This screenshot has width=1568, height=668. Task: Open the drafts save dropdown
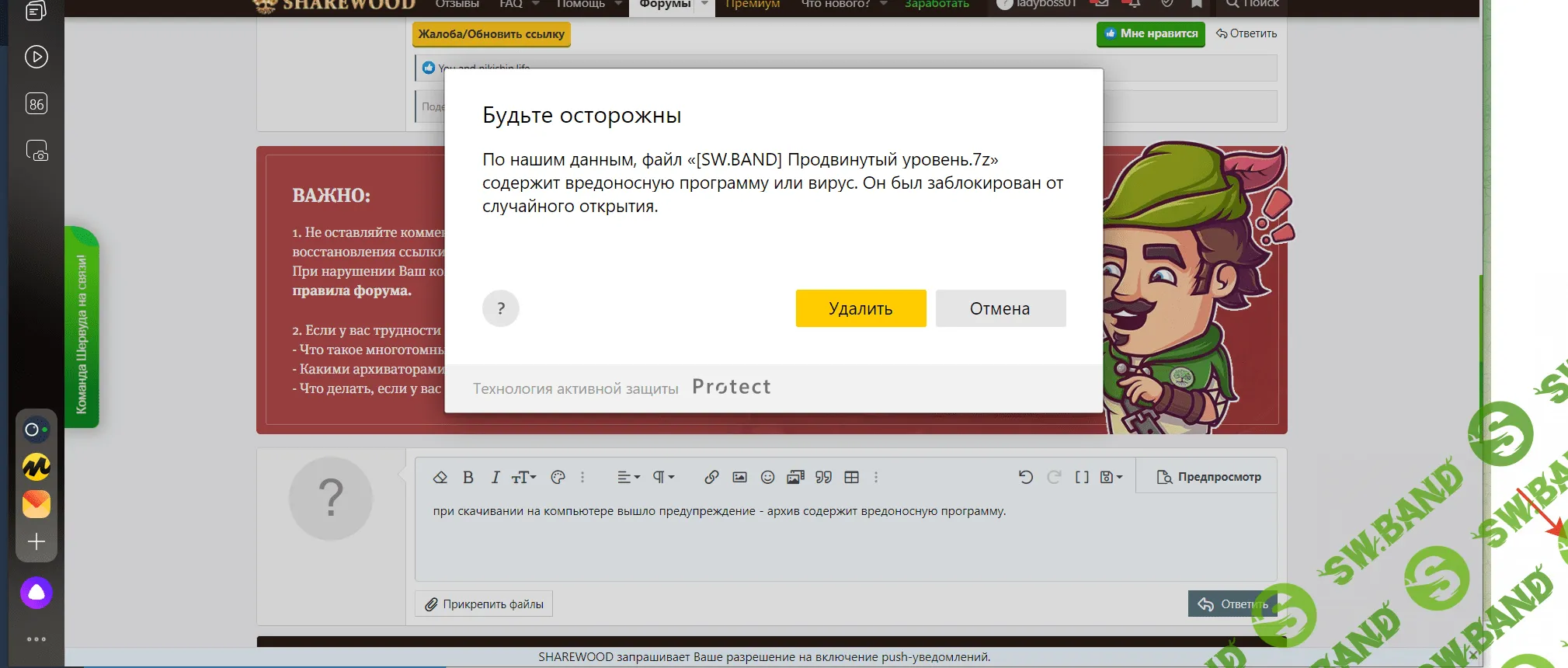(x=1111, y=478)
